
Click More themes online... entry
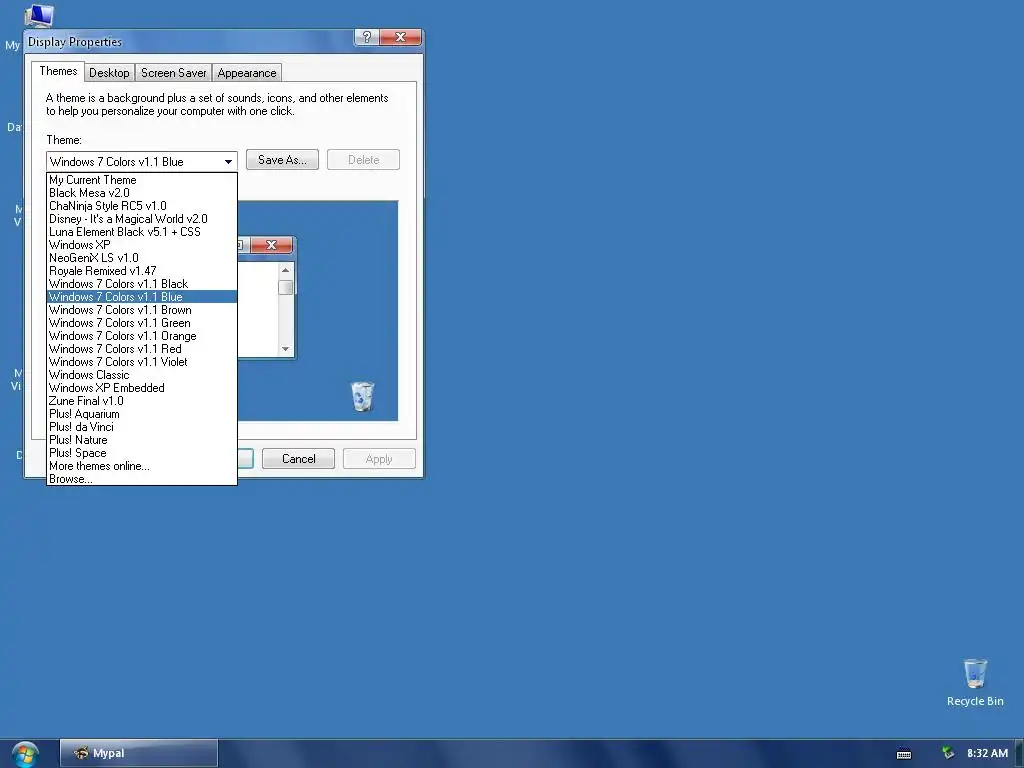click(142, 466)
